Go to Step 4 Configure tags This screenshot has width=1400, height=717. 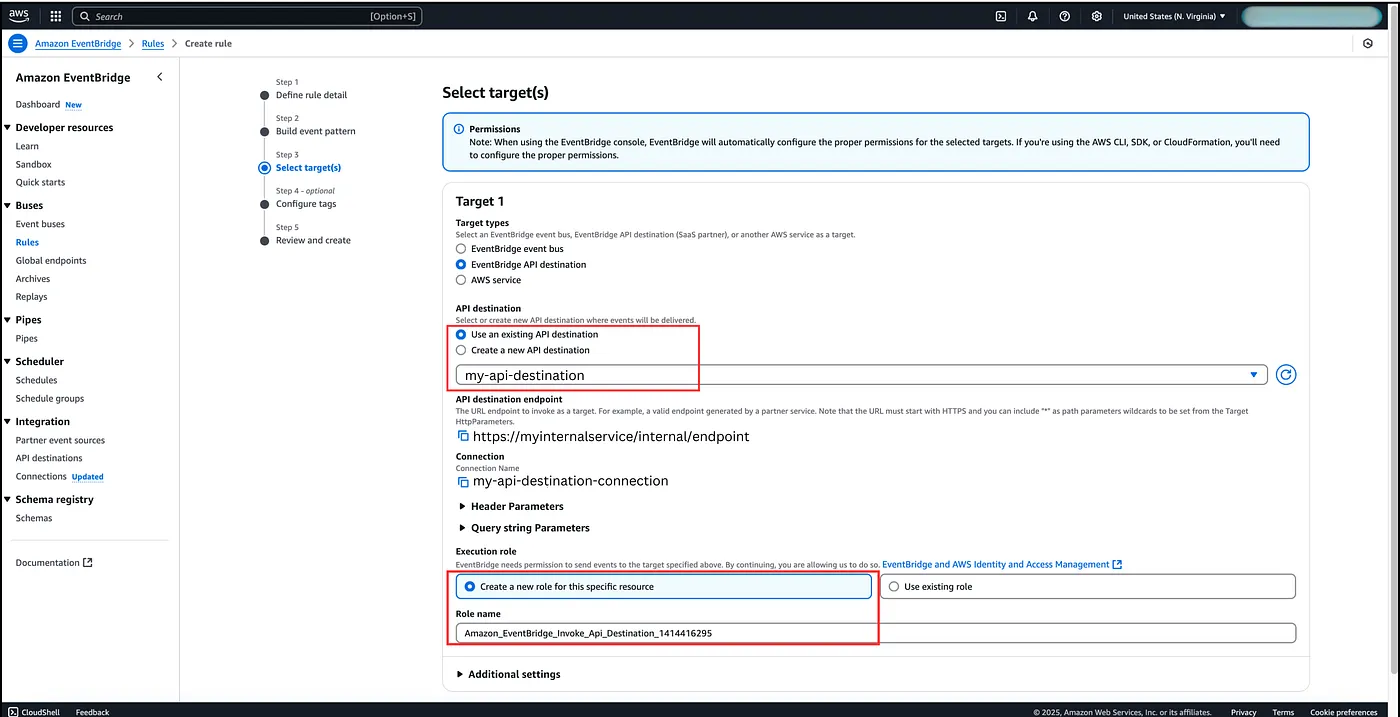(306, 204)
